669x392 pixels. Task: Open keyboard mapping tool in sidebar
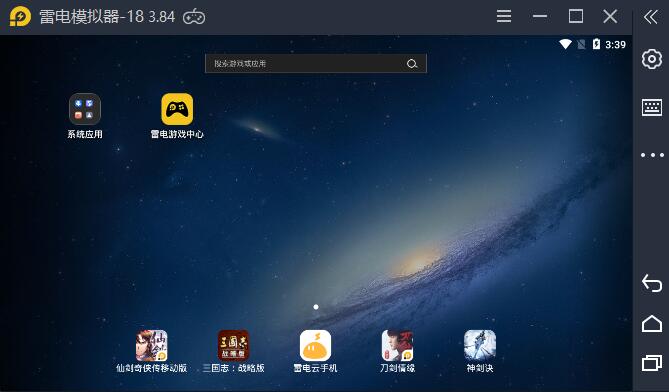652,107
